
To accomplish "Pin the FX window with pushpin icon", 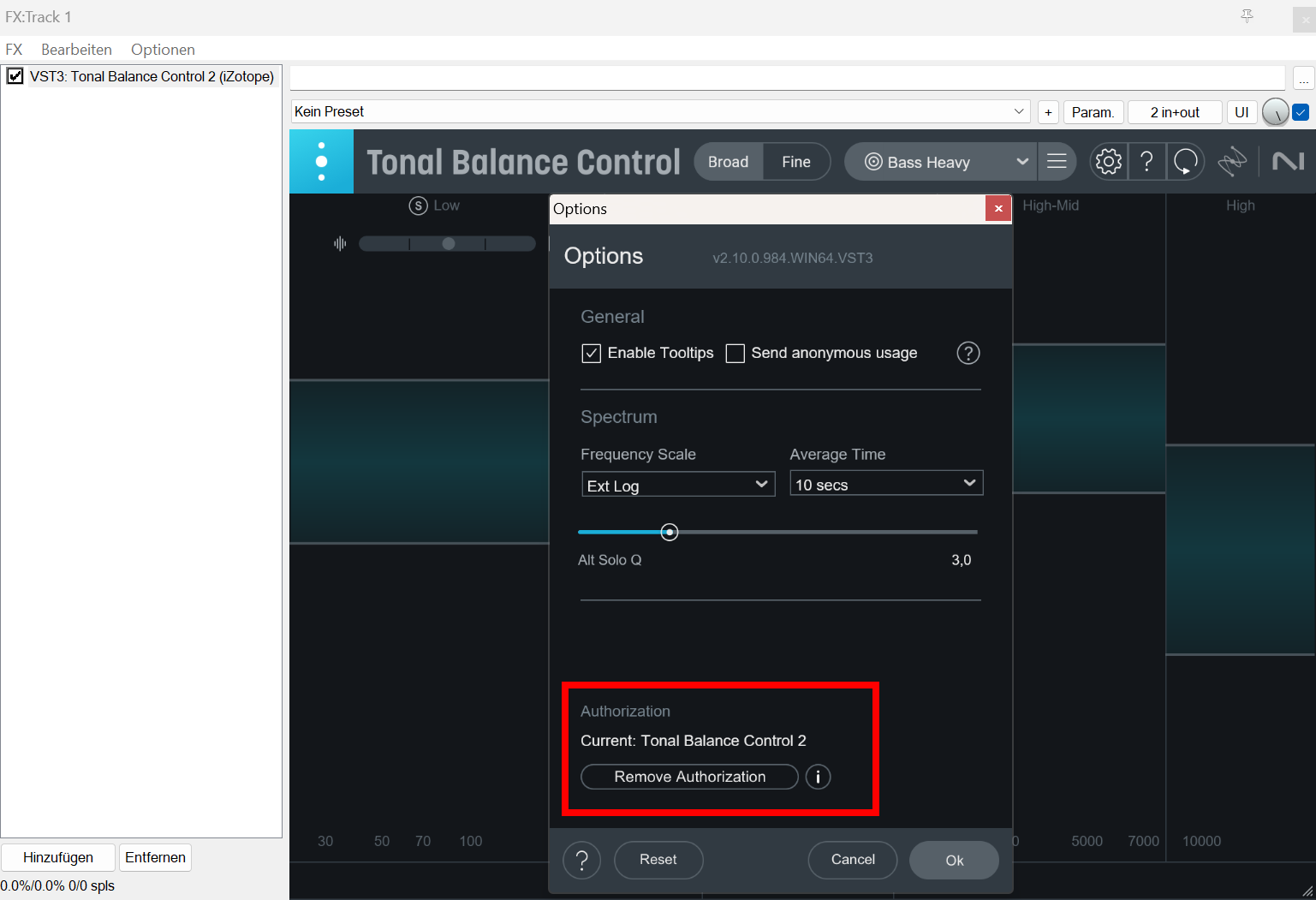I will coord(1247,16).
